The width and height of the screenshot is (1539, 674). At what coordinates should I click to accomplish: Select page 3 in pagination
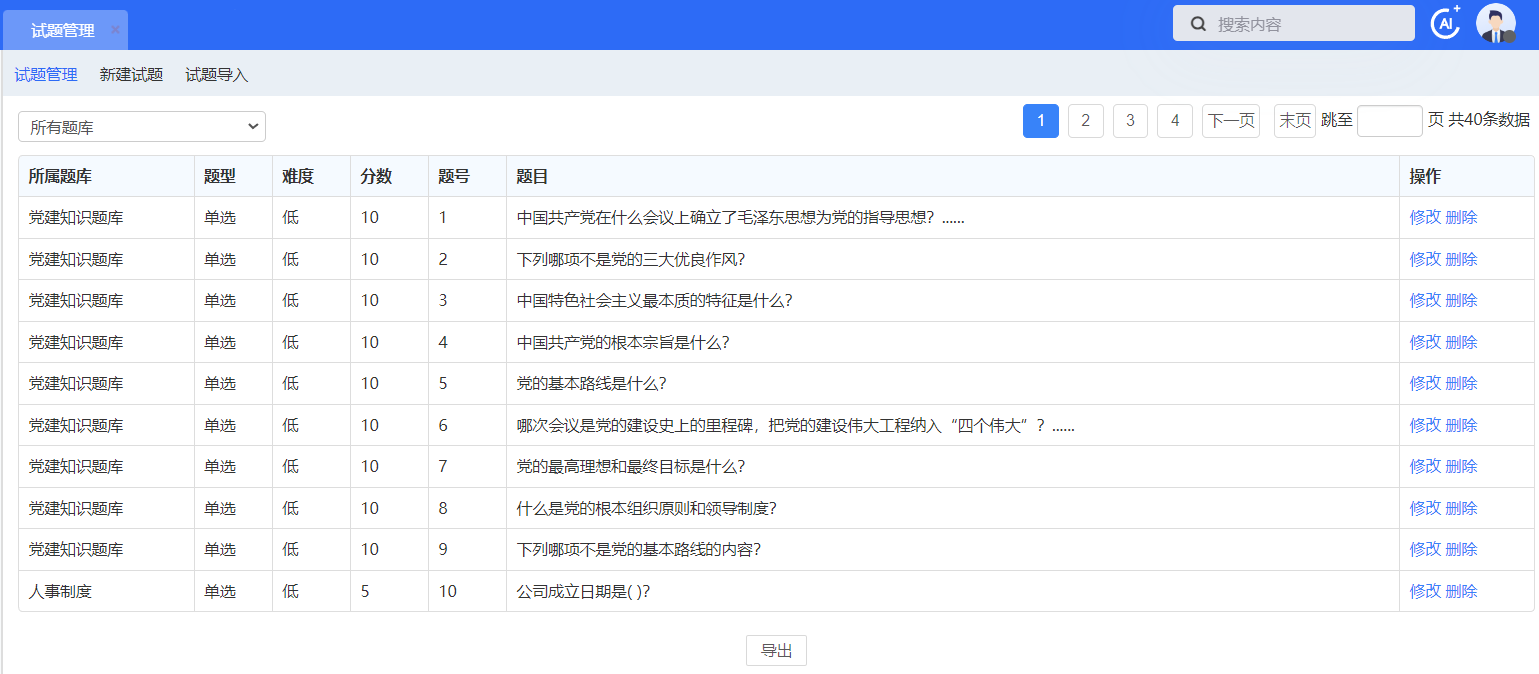(x=1130, y=121)
